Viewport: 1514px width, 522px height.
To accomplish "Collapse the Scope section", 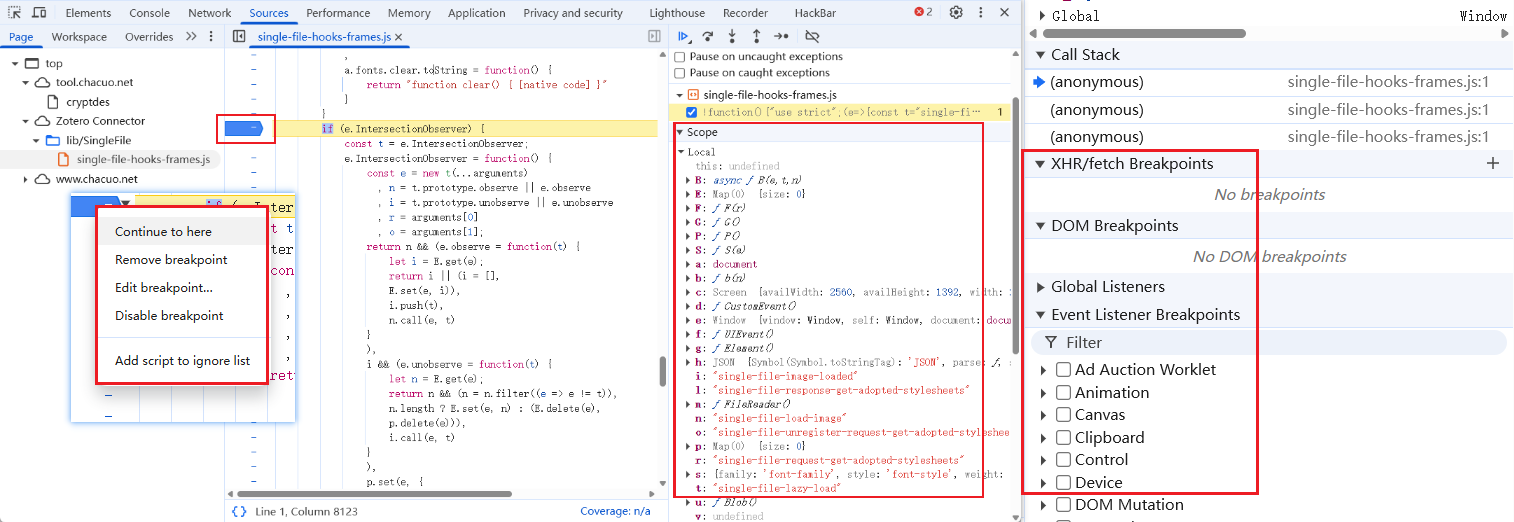I will (x=681, y=132).
